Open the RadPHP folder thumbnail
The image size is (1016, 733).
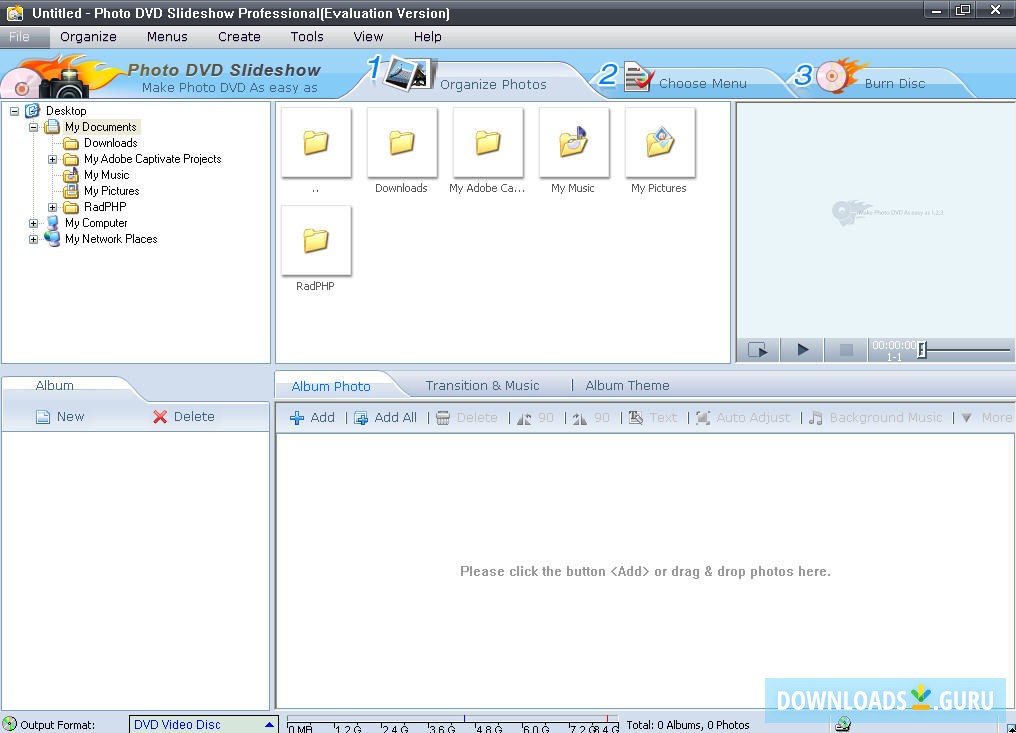point(316,240)
